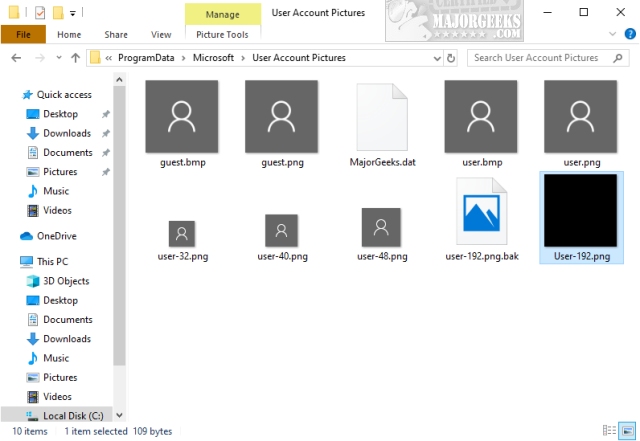Switch to the View ribbon tab
The width and height of the screenshot is (640, 441).
point(161,35)
